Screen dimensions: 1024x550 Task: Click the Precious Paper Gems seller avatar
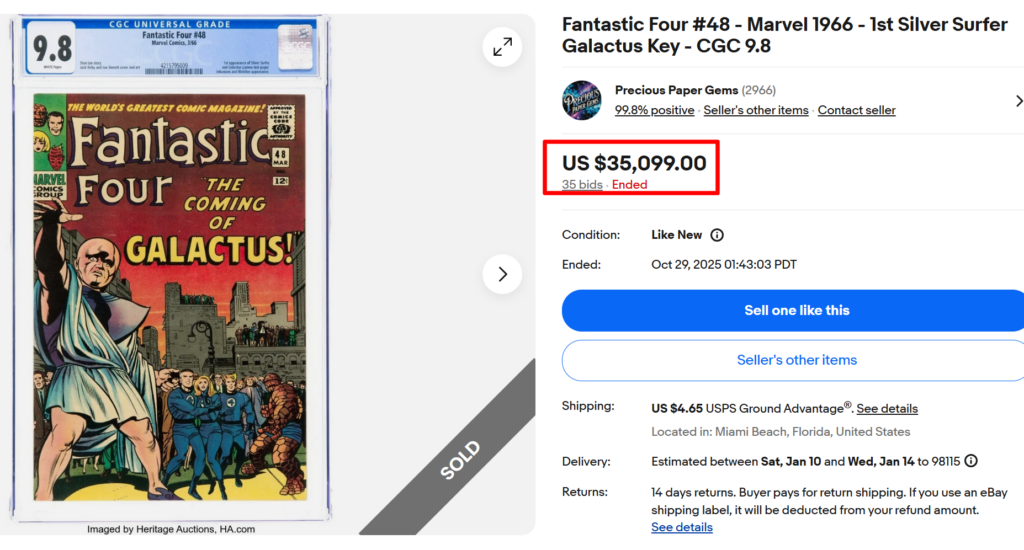582,100
